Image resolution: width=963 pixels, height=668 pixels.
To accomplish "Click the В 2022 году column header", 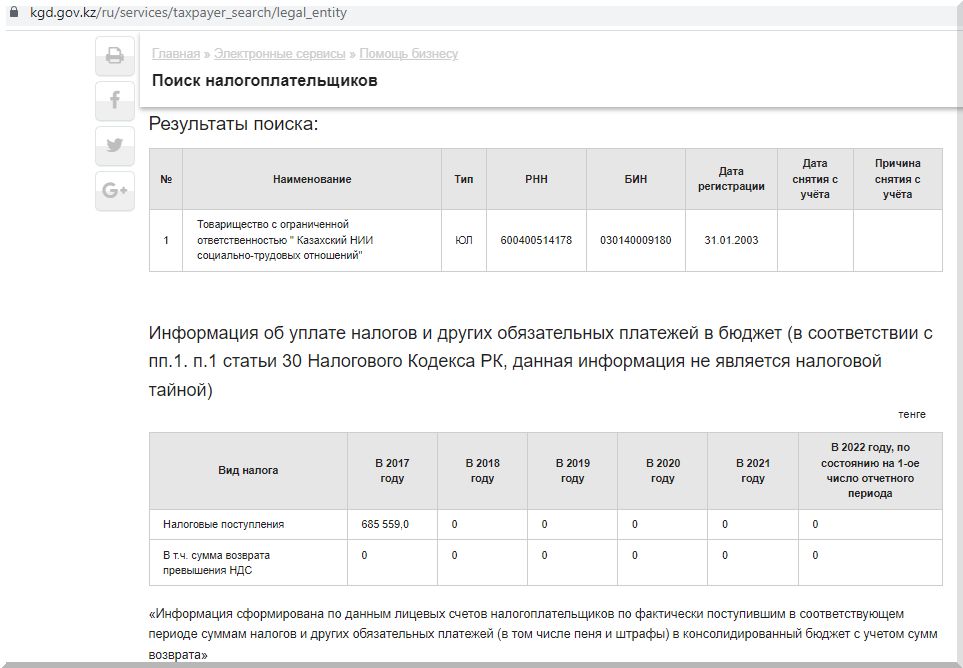I will [x=870, y=471].
